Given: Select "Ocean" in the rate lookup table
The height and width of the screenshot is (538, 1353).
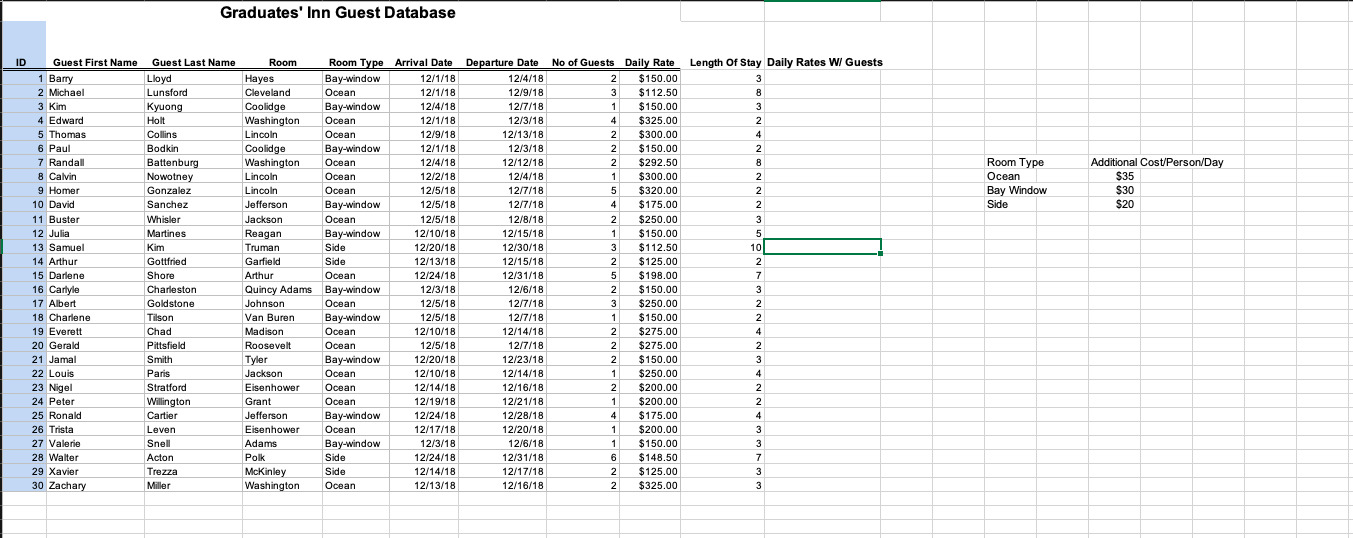Looking at the screenshot, I should (1003, 177).
